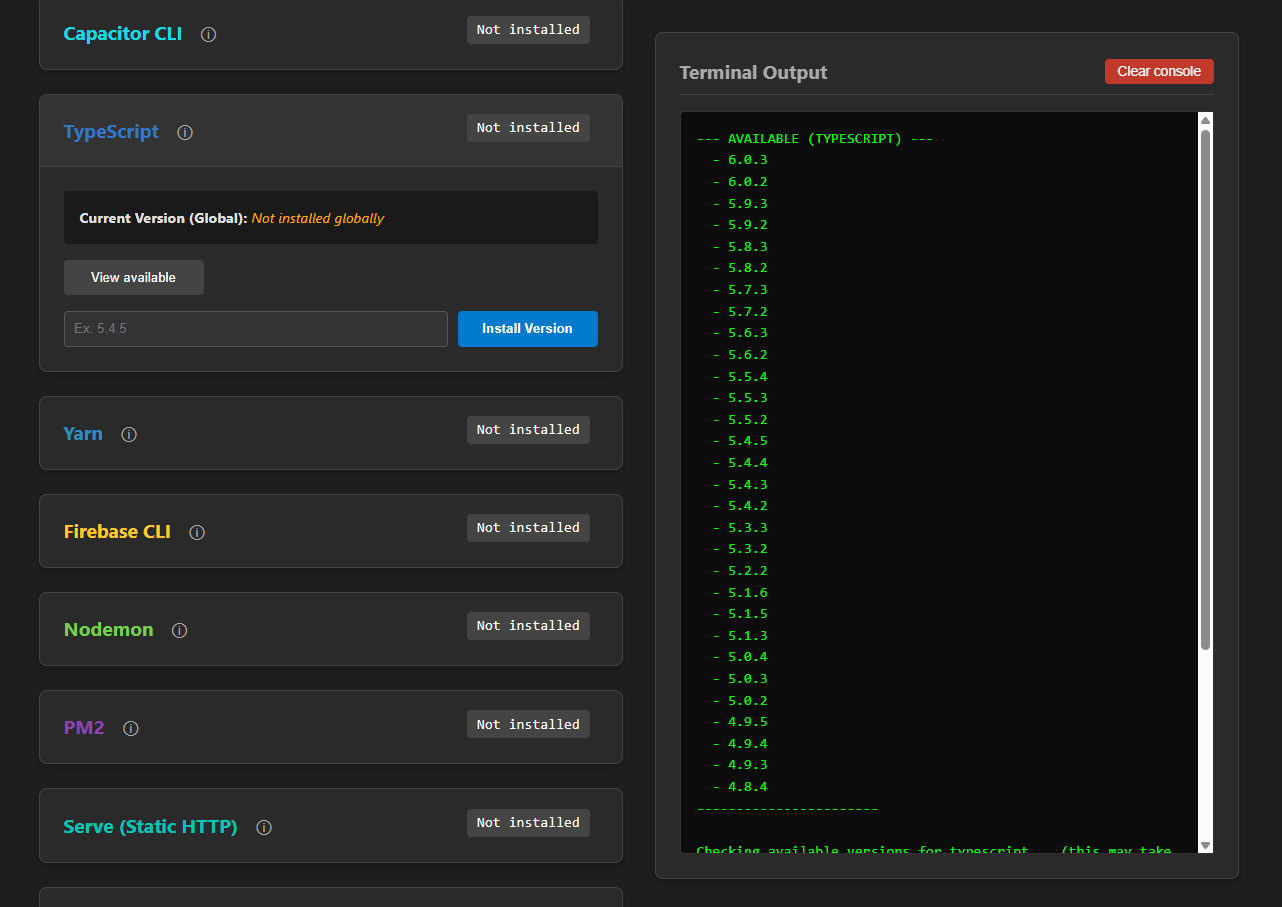Select version 5.9.2 in terminal output
This screenshot has height=907, width=1282.
pyautogui.click(x=747, y=225)
